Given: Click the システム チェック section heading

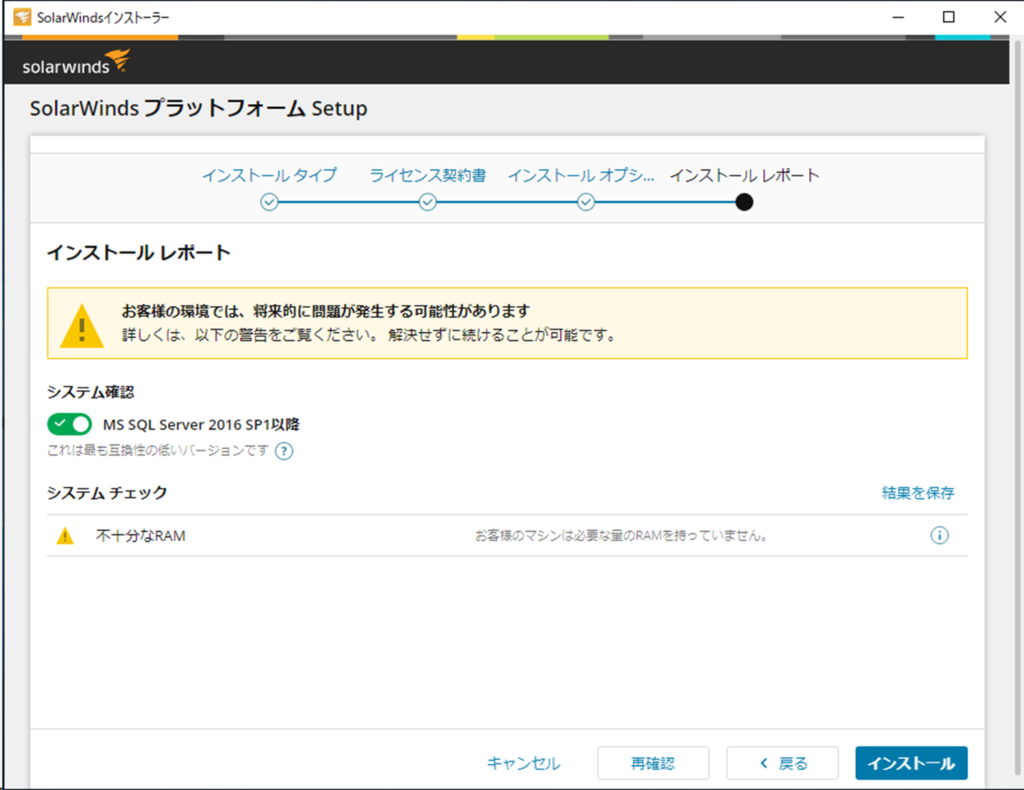Looking at the screenshot, I should coord(107,493).
